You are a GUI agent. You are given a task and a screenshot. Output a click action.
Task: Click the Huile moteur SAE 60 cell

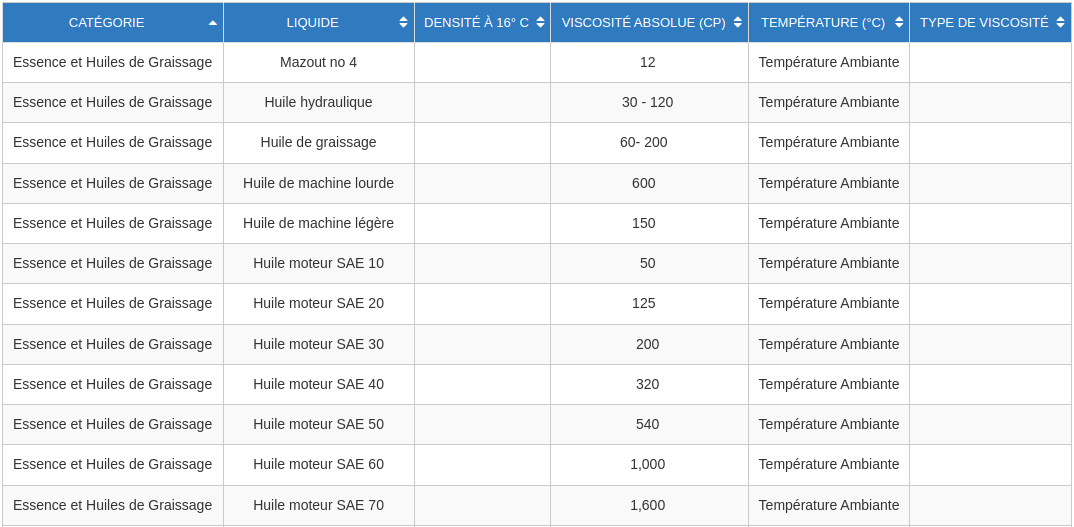coord(319,465)
